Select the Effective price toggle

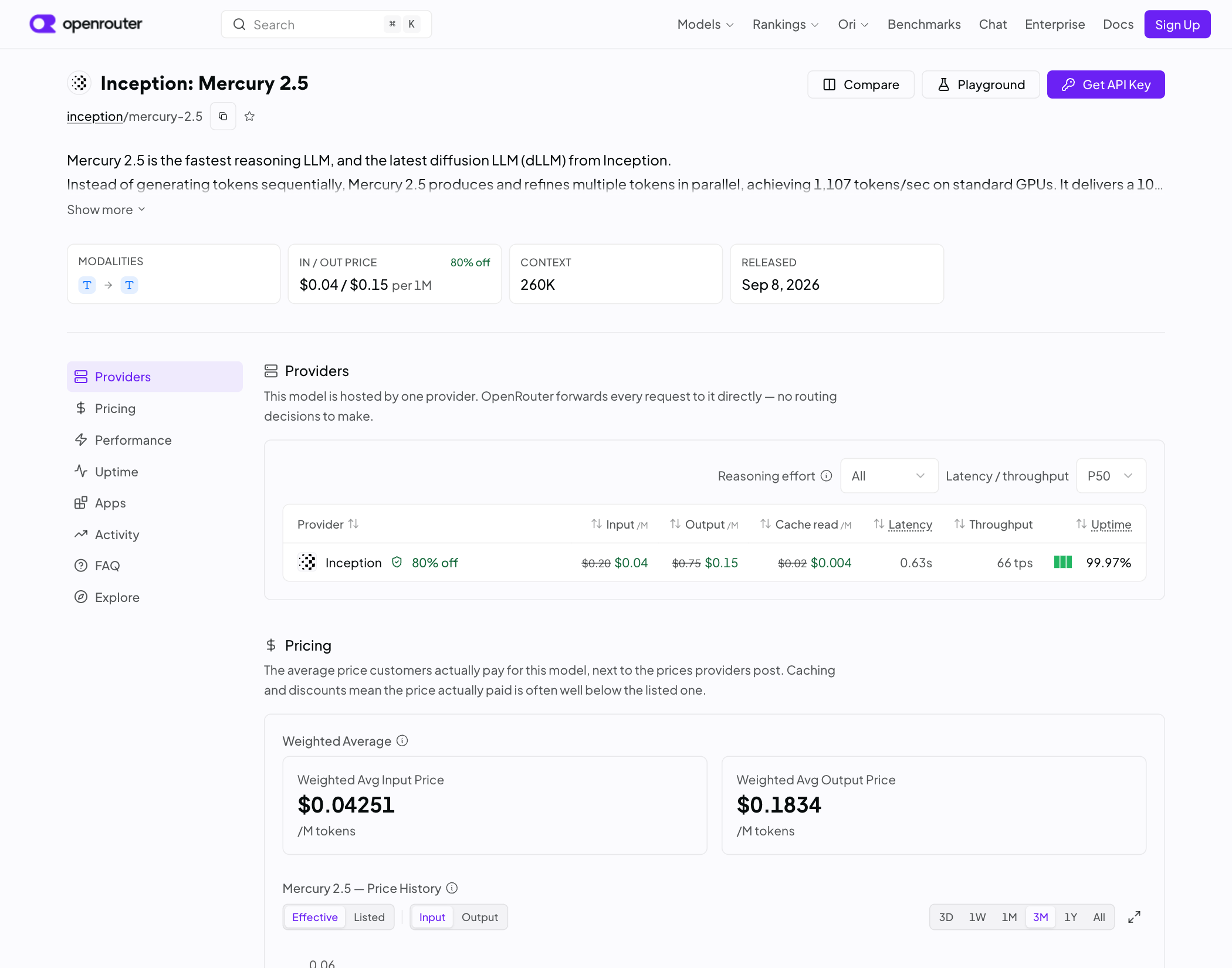click(315, 917)
